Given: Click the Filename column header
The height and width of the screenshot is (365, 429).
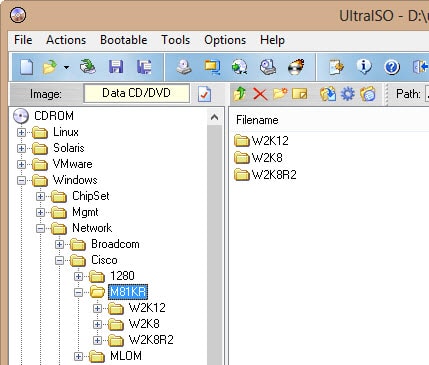Looking at the screenshot, I should coord(257,120).
